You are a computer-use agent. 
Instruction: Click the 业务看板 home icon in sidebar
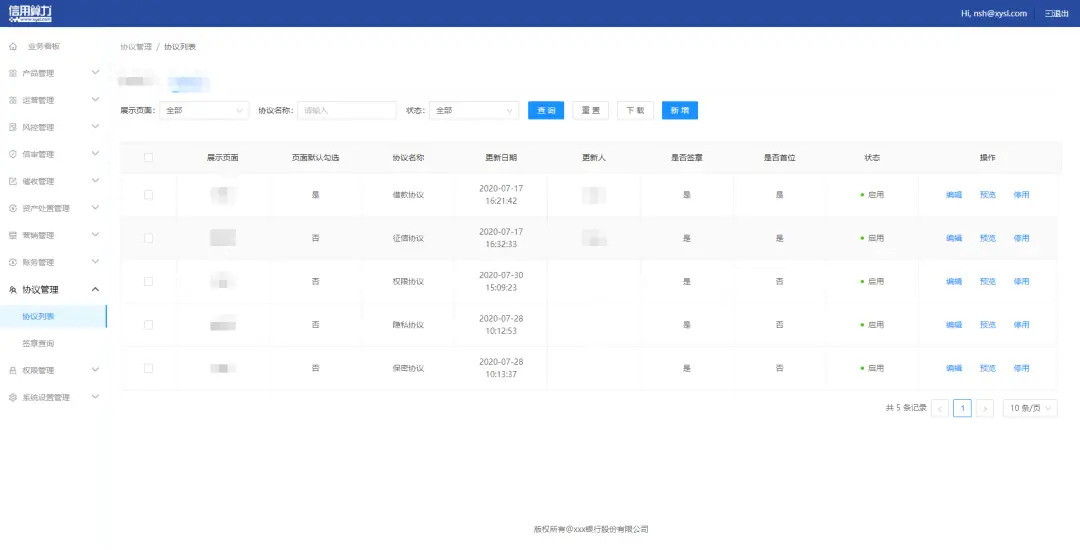pos(13,46)
